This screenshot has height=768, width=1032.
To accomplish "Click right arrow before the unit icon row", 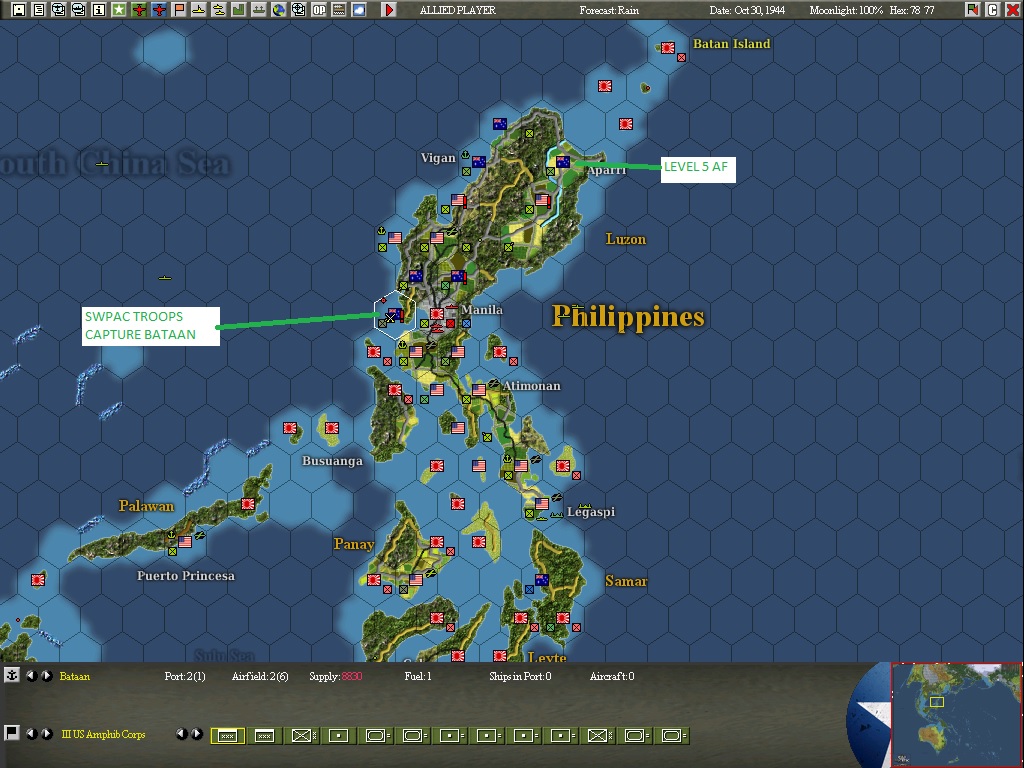I will (197, 733).
